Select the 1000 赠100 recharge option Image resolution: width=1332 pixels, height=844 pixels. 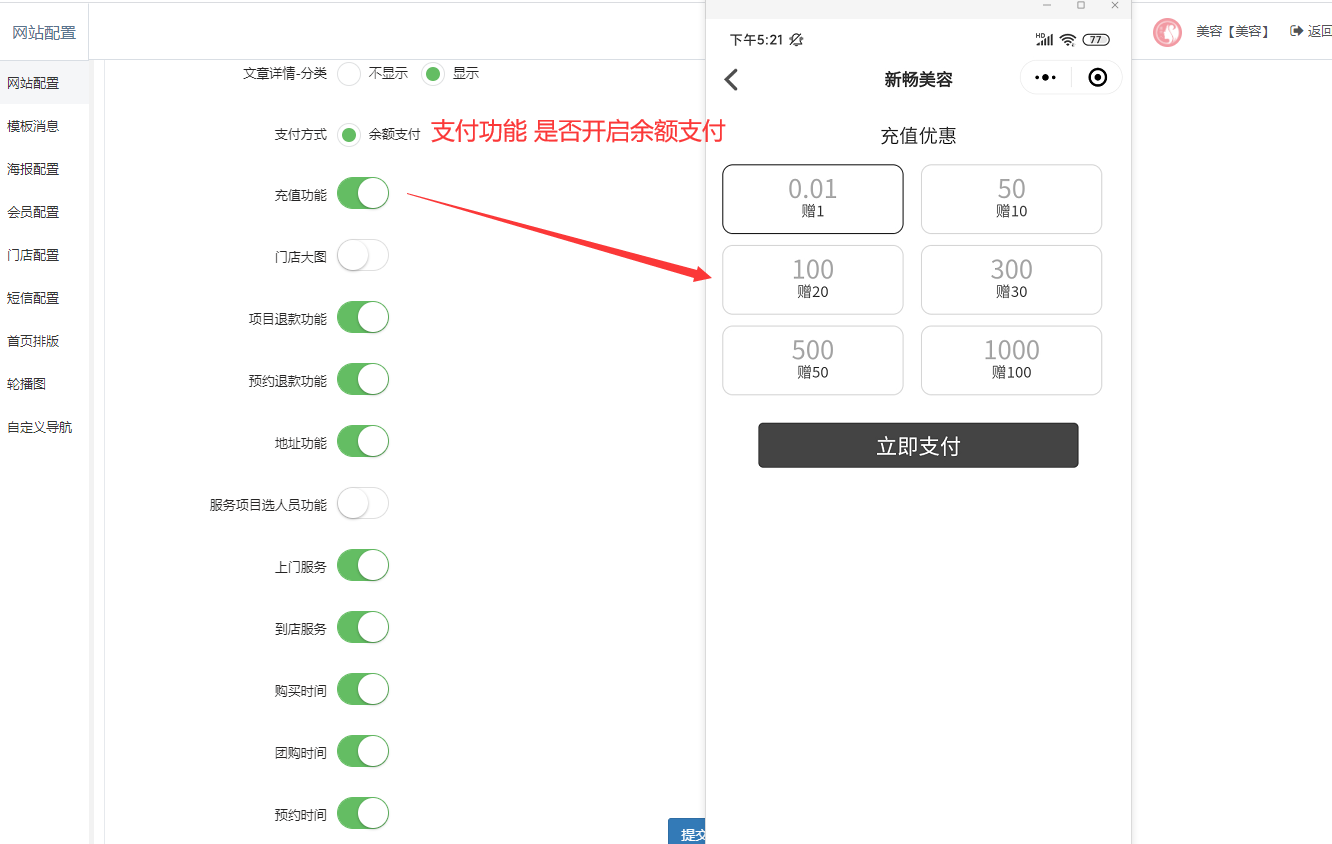pyautogui.click(x=1011, y=360)
